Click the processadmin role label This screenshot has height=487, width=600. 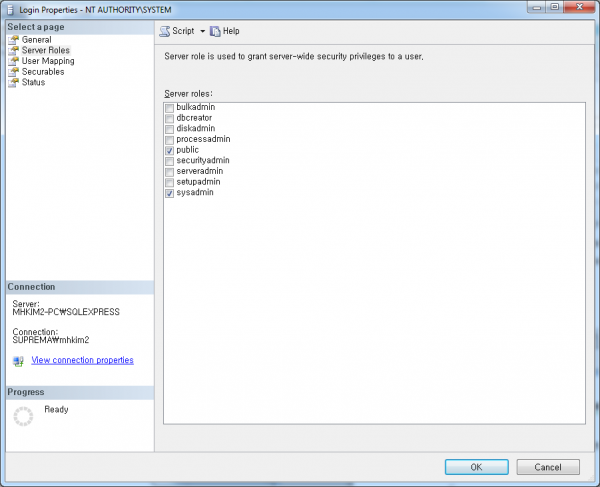[x=203, y=139]
